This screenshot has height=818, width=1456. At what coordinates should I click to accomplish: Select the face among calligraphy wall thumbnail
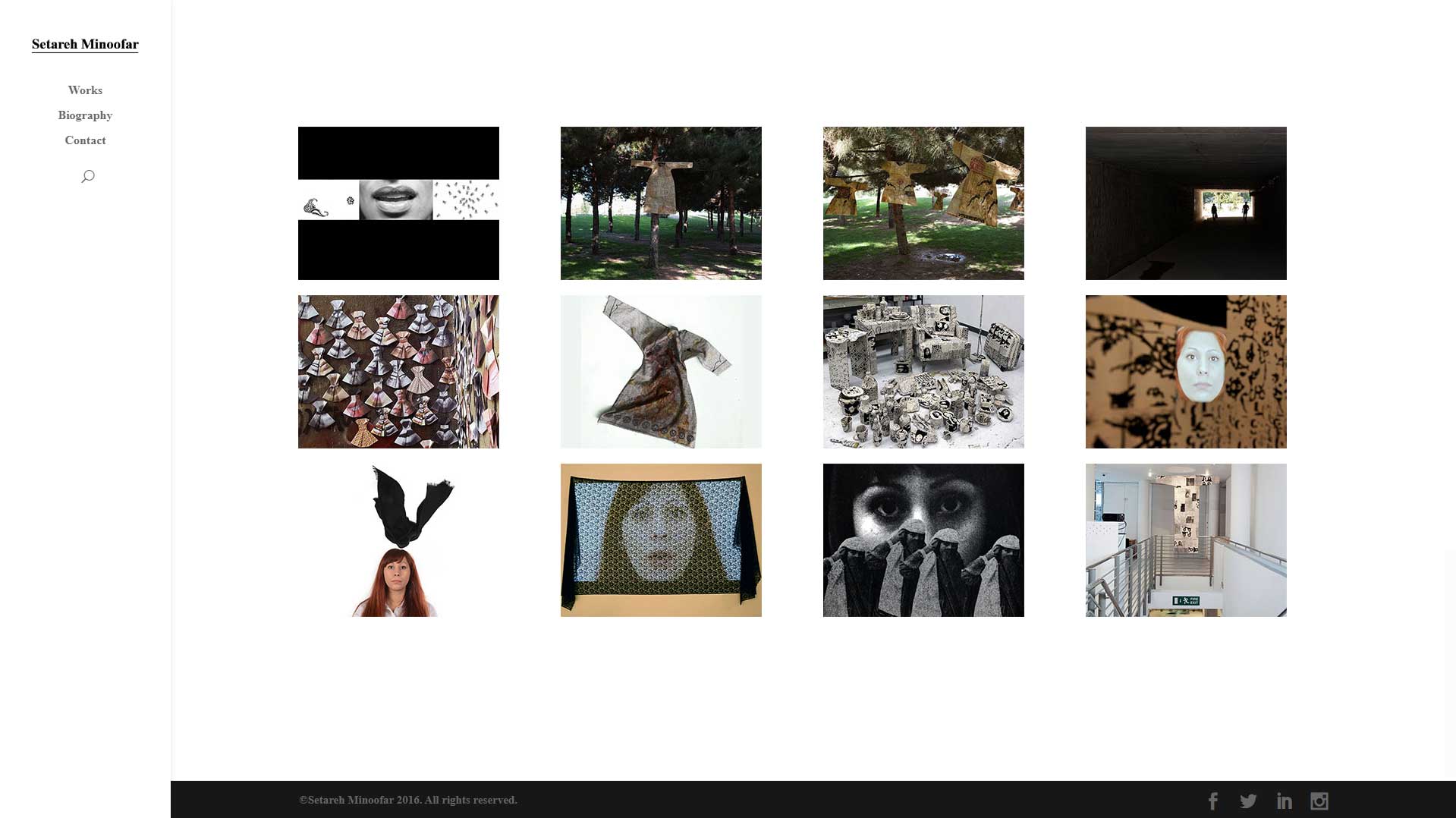point(1186,371)
